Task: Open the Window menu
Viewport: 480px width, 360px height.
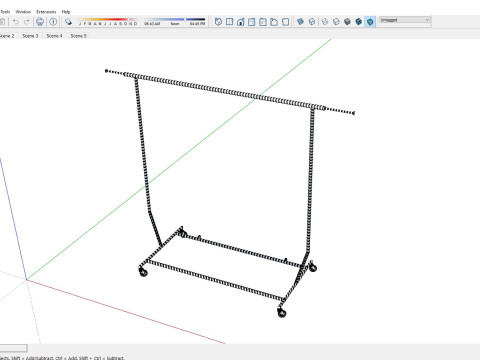Action: 23,12
